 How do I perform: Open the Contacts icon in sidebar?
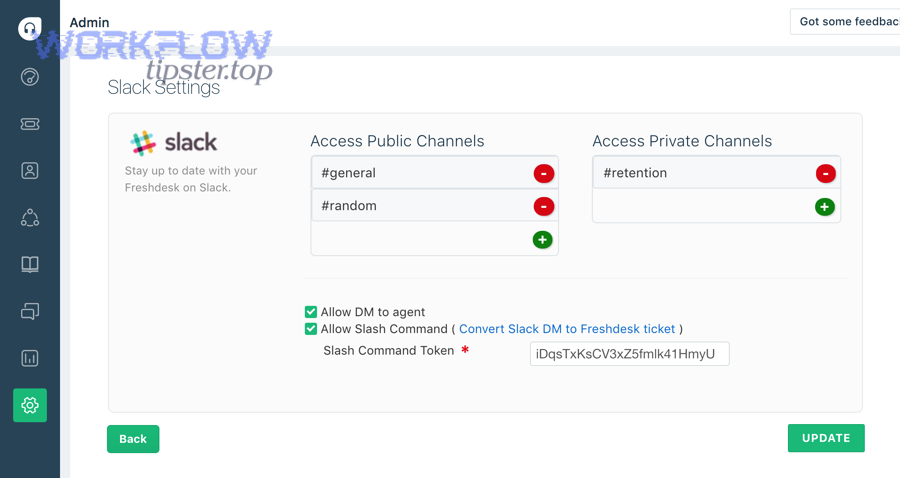(x=30, y=170)
